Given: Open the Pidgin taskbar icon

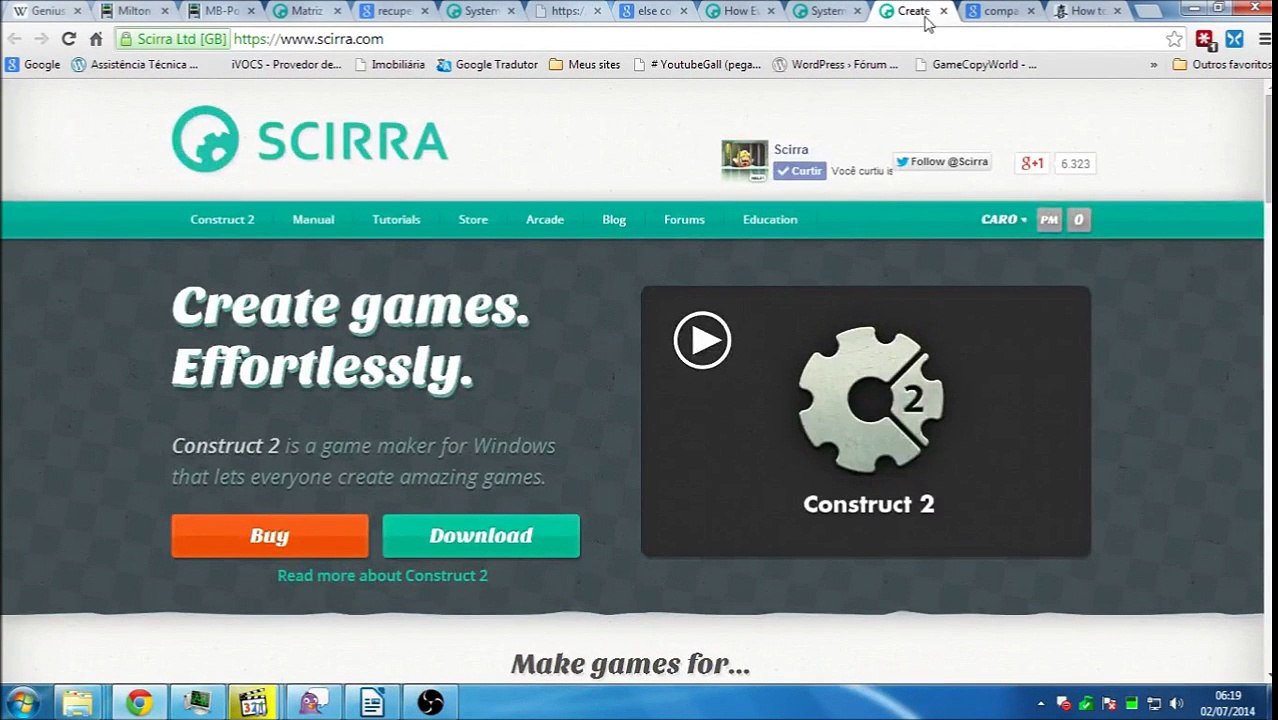Looking at the screenshot, I should tap(312, 703).
